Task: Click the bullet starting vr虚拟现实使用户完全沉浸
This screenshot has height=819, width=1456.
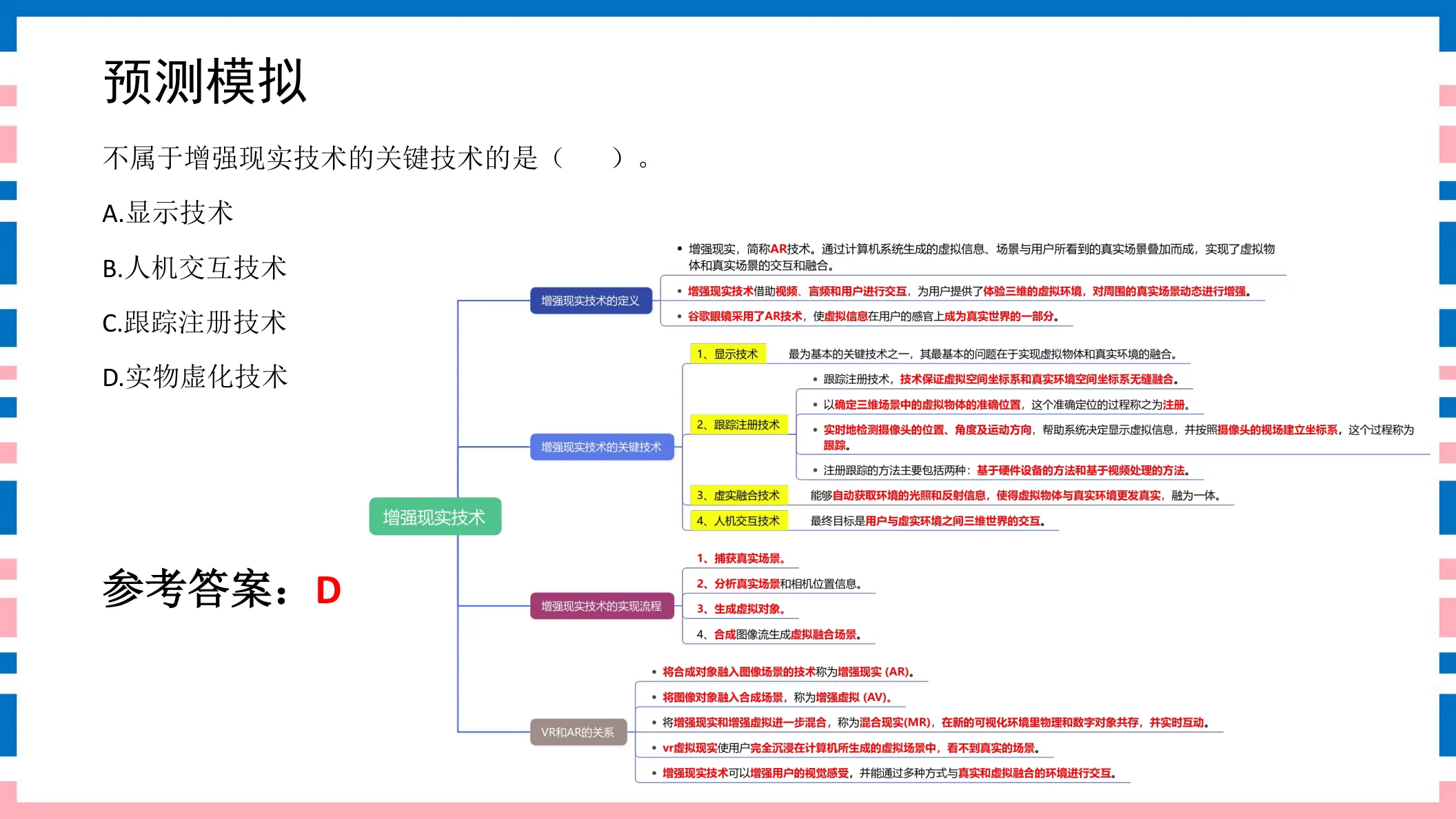Action: (x=851, y=747)
